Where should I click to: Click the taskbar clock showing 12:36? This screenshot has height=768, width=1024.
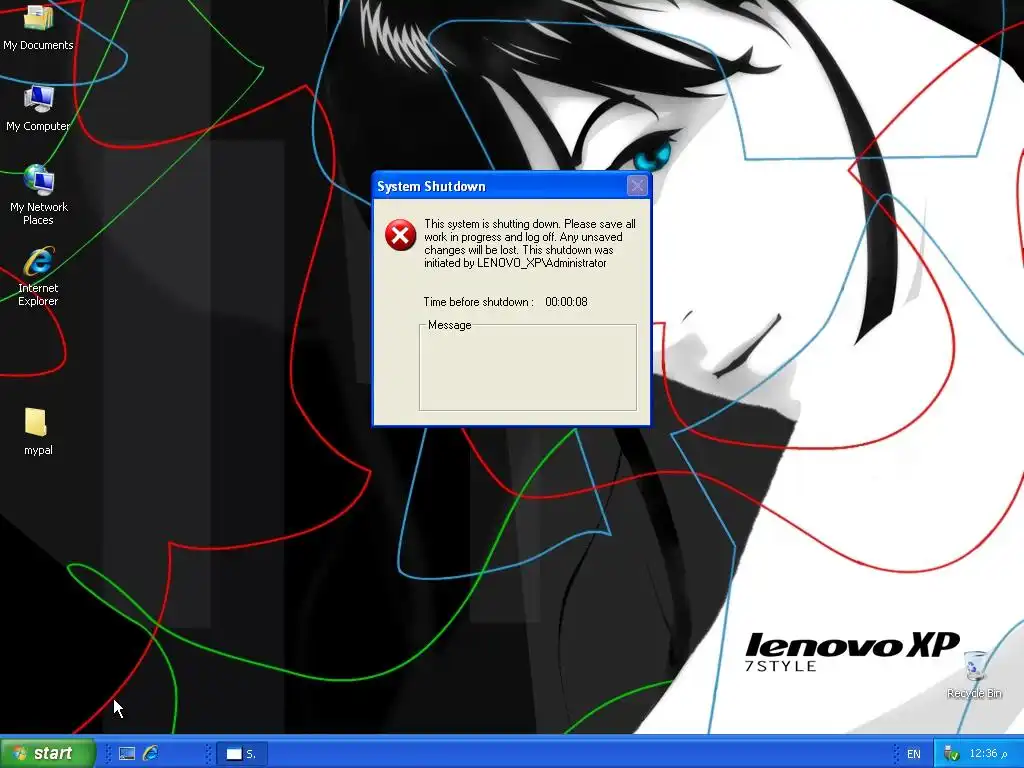pyautogui.click(x=988, y=754)
